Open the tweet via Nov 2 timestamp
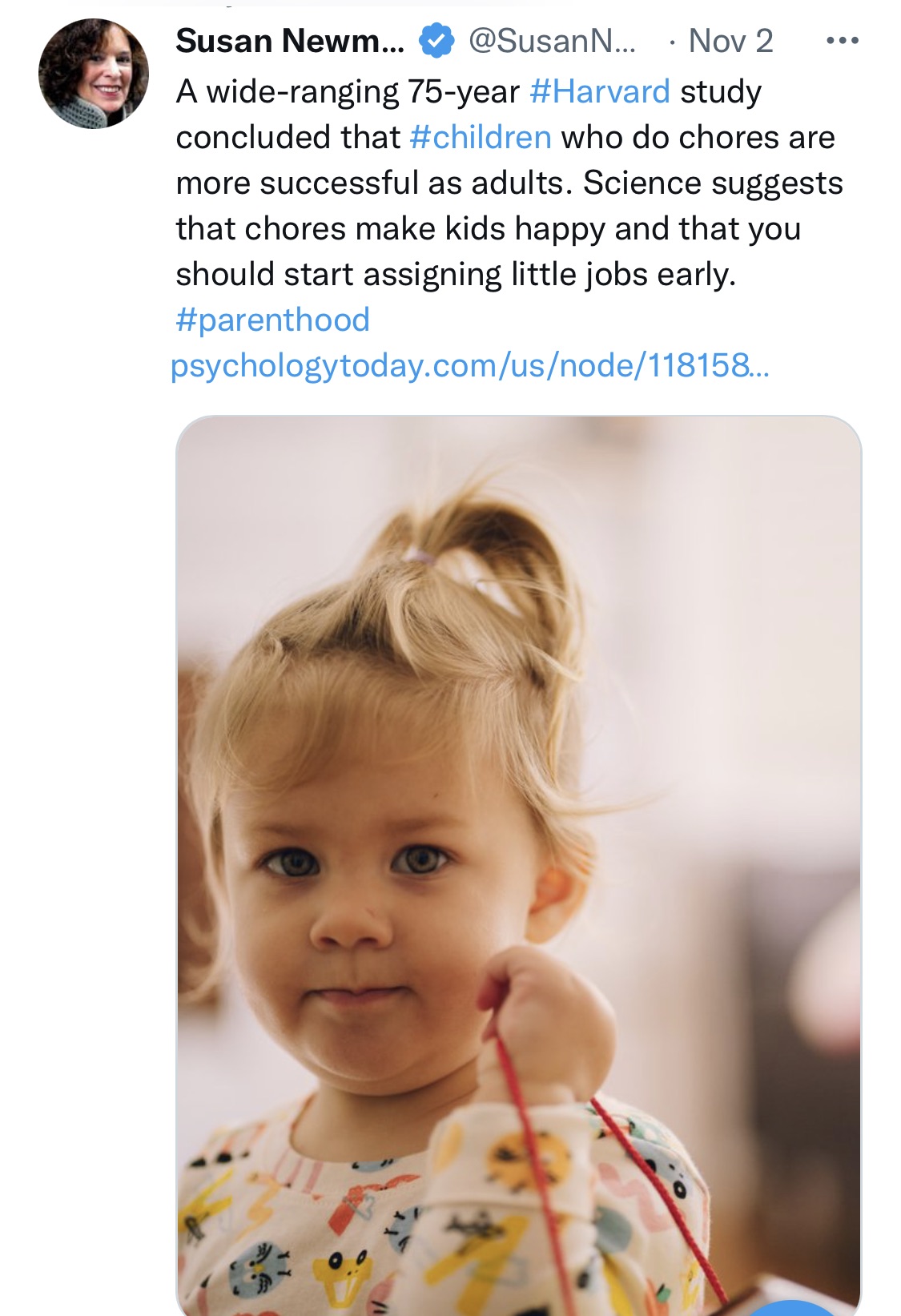The height and width of the screenshot is (1316, 901). pyautogui.click(x=730, y=42)
